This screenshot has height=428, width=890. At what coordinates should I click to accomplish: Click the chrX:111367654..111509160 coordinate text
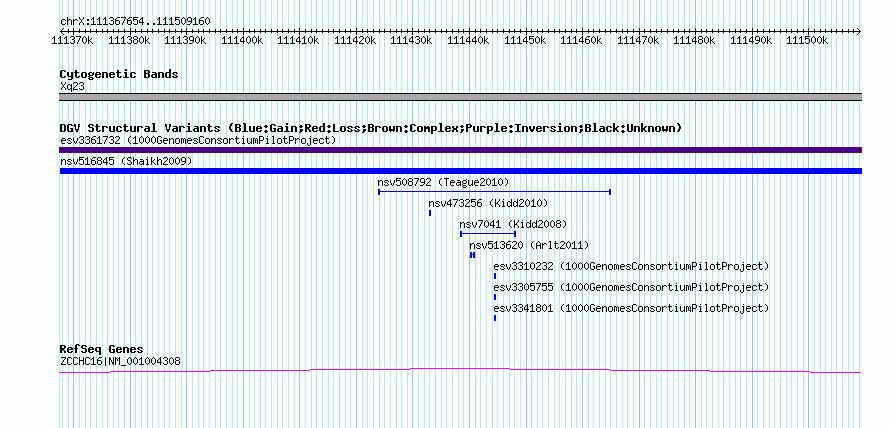tap(135, 22)
